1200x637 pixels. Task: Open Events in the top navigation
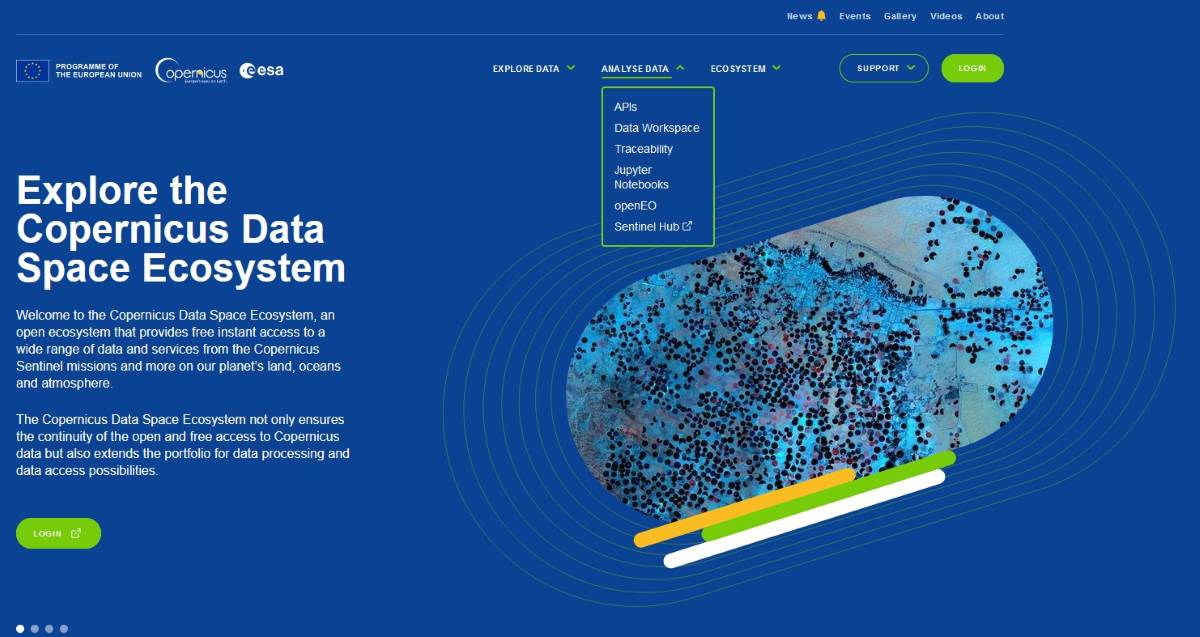(x=855, y=16)
